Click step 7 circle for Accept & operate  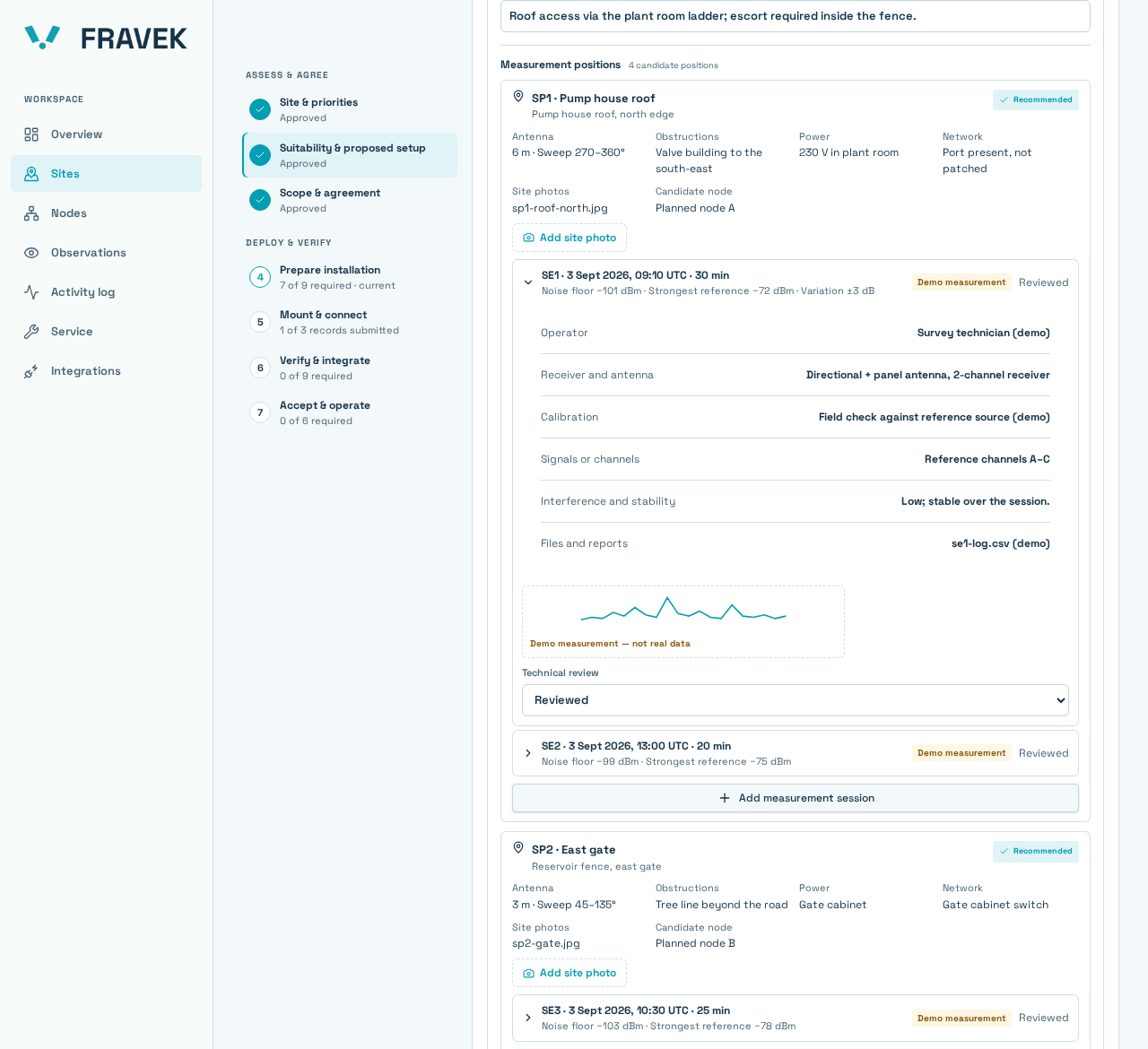(x=260, y=412)
